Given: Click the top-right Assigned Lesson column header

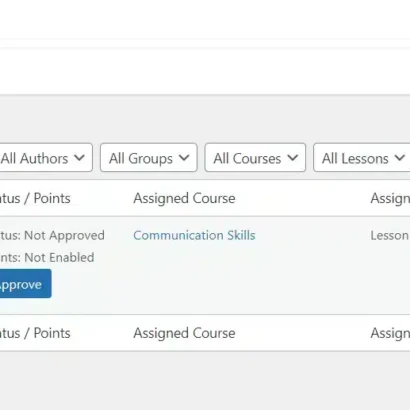Looking at the screenshot, I should [x=390, y=198].
